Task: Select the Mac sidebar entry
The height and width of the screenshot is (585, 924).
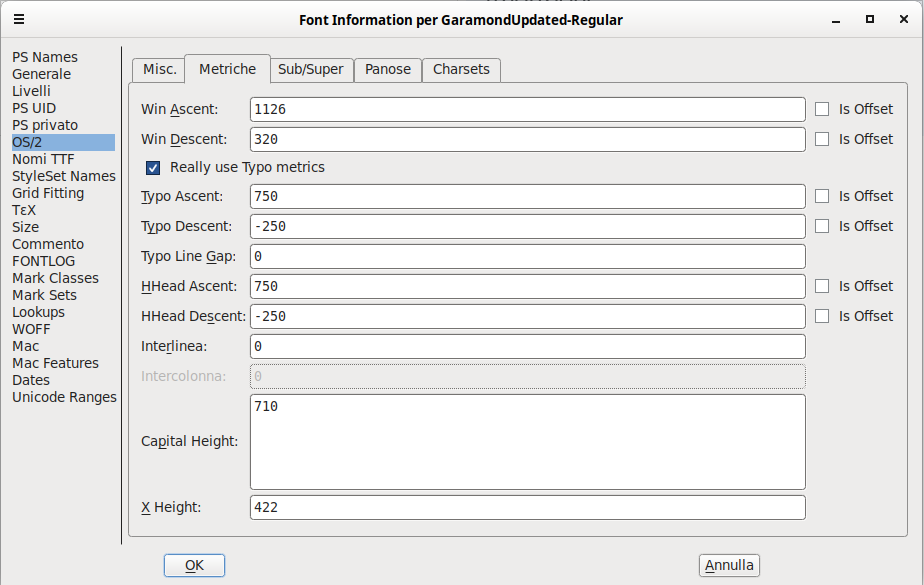Action: (25, 346)
